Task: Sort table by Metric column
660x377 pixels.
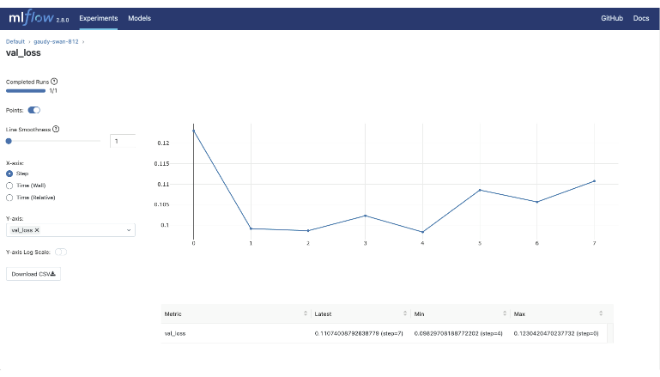Action: click(306, 313)
